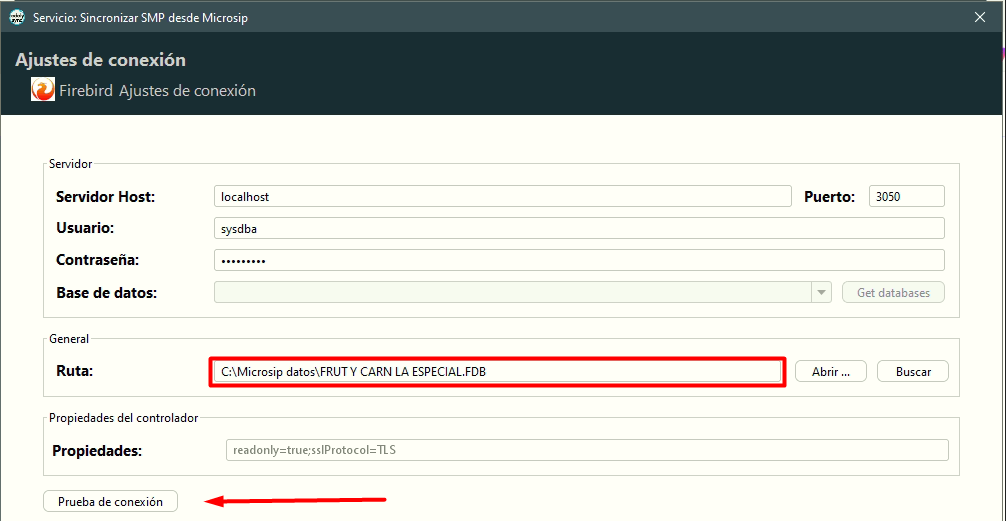Click the 'Ruta:' label
Screen dimensions: 1006x521
point(74,371)
